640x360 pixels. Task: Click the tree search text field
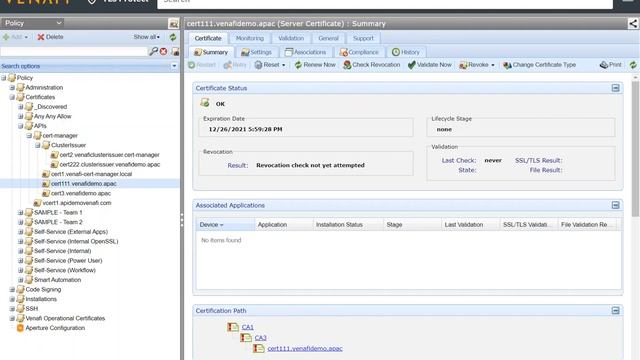click(x=74, y=51)
